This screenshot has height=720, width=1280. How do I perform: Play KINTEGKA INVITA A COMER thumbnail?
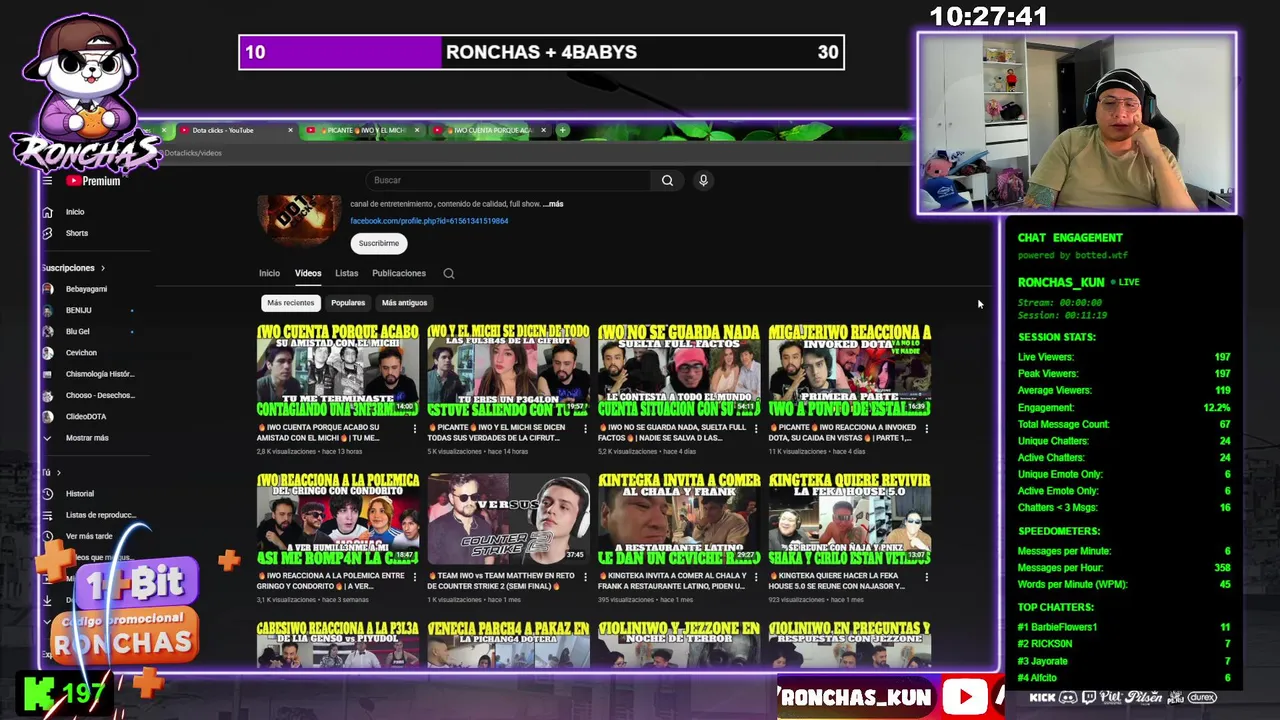pyautogui.click(x=679, y=519)
